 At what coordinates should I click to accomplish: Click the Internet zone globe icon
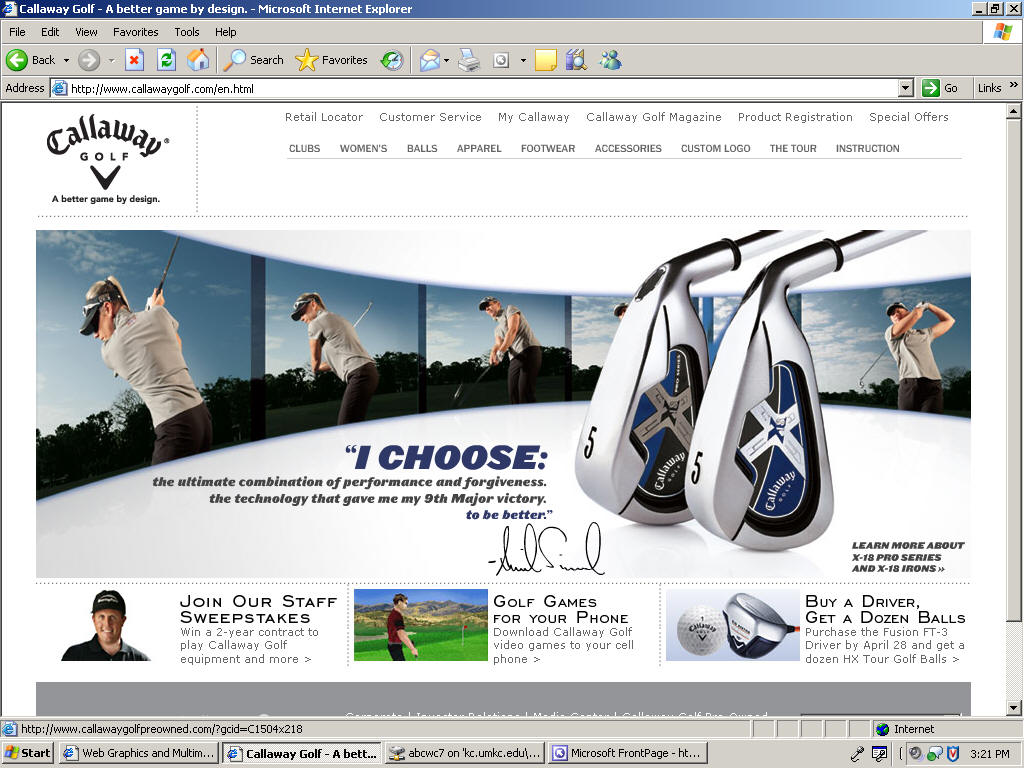click(x=882, y=729)
